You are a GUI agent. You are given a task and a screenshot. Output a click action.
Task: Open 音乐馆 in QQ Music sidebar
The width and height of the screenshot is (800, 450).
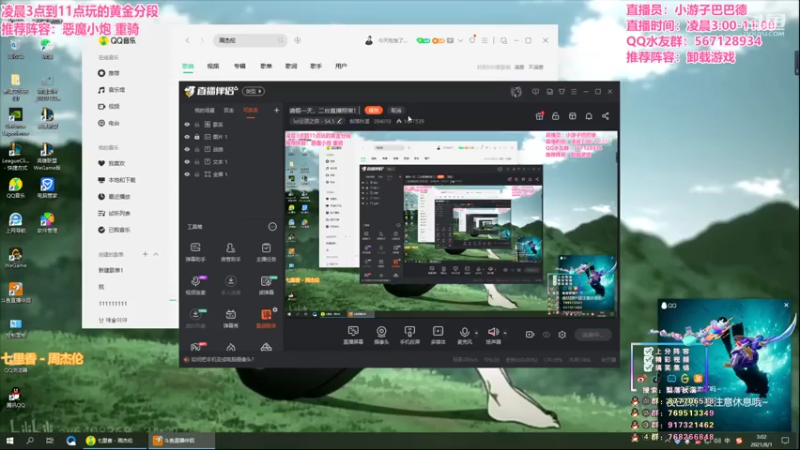click(x=112, y=90)
